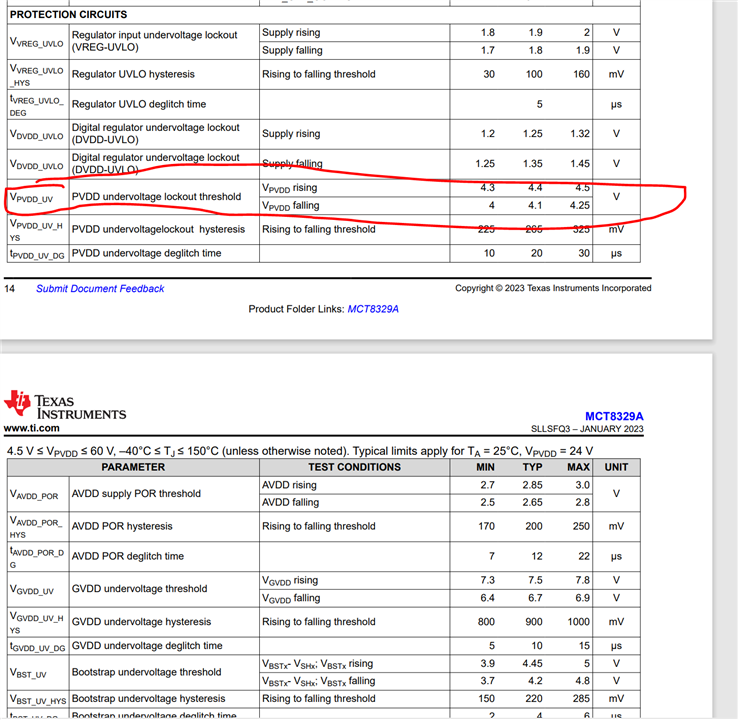Select 'Regulator UVLO deglitch time' text
The image size is (738, 720).
(139, 104)
